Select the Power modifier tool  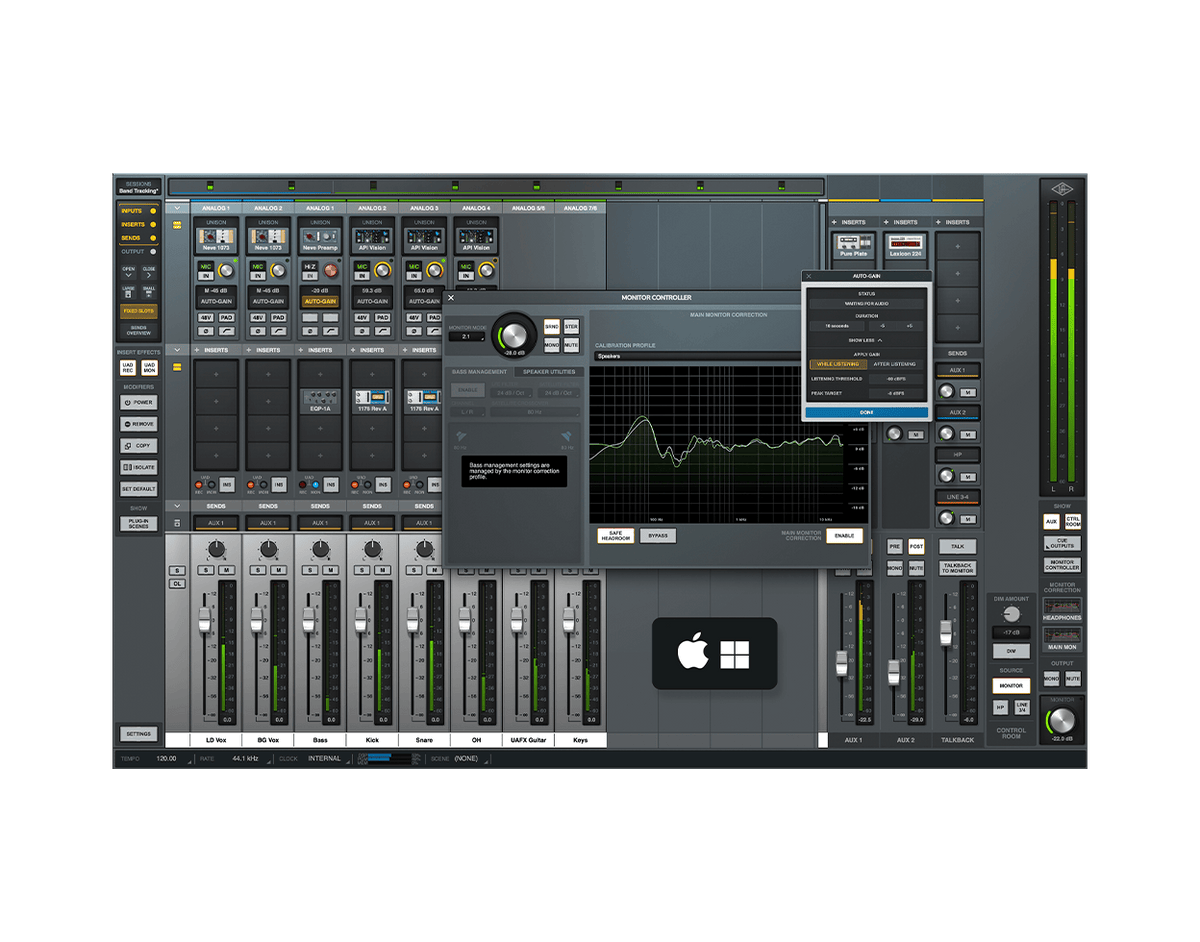pyautogui.click(x=139, y=402)
